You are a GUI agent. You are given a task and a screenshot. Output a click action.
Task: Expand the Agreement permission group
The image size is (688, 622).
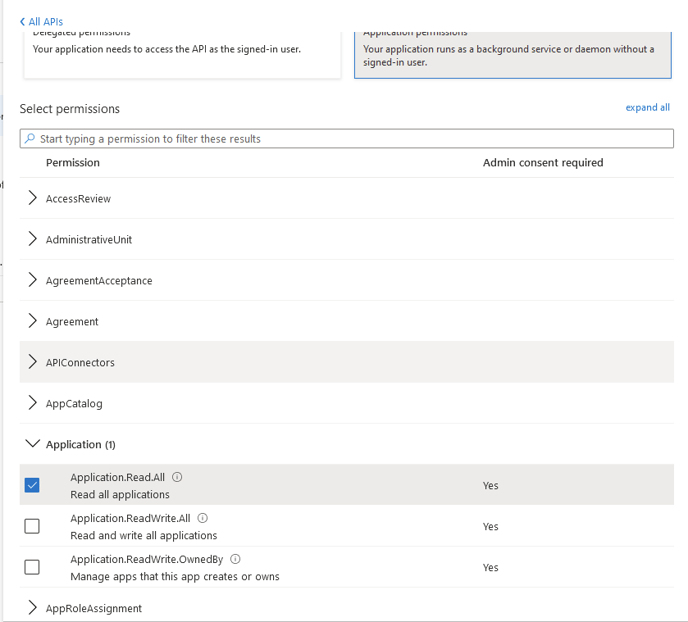click(33, 322)
